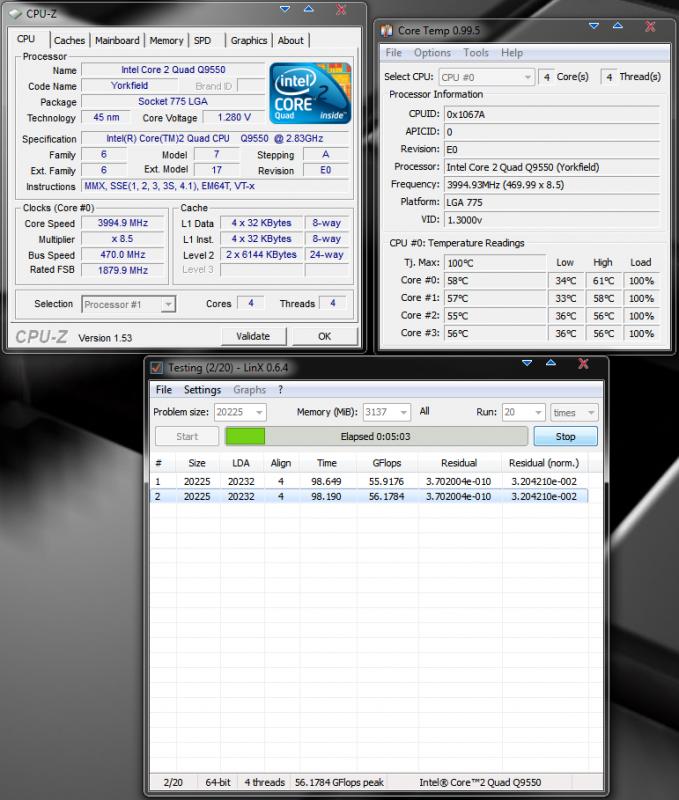Select LinX result row 1
Image resolution: width=679 pixels, height=800 pixels.
point(369,481)
